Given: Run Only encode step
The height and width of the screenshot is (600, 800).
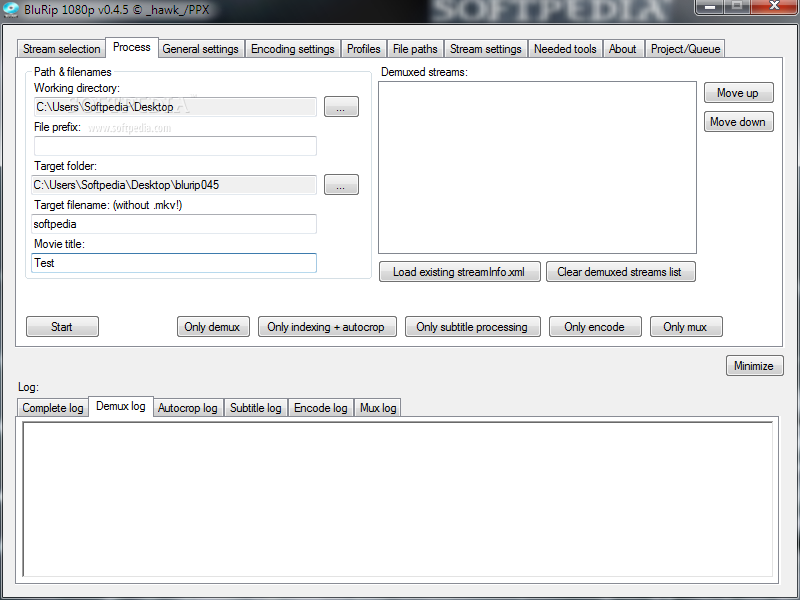Looking at the screenshot, I should coord(595,327).
